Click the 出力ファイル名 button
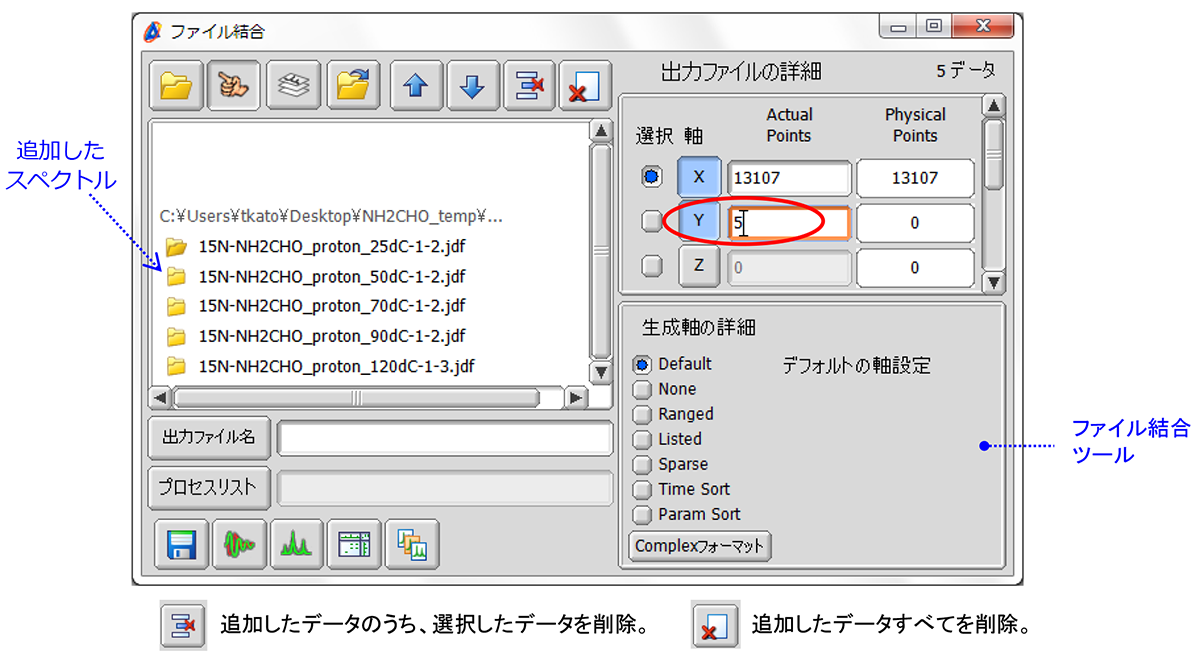This screenshot has width=1200, height=659. tap(209, 438)
